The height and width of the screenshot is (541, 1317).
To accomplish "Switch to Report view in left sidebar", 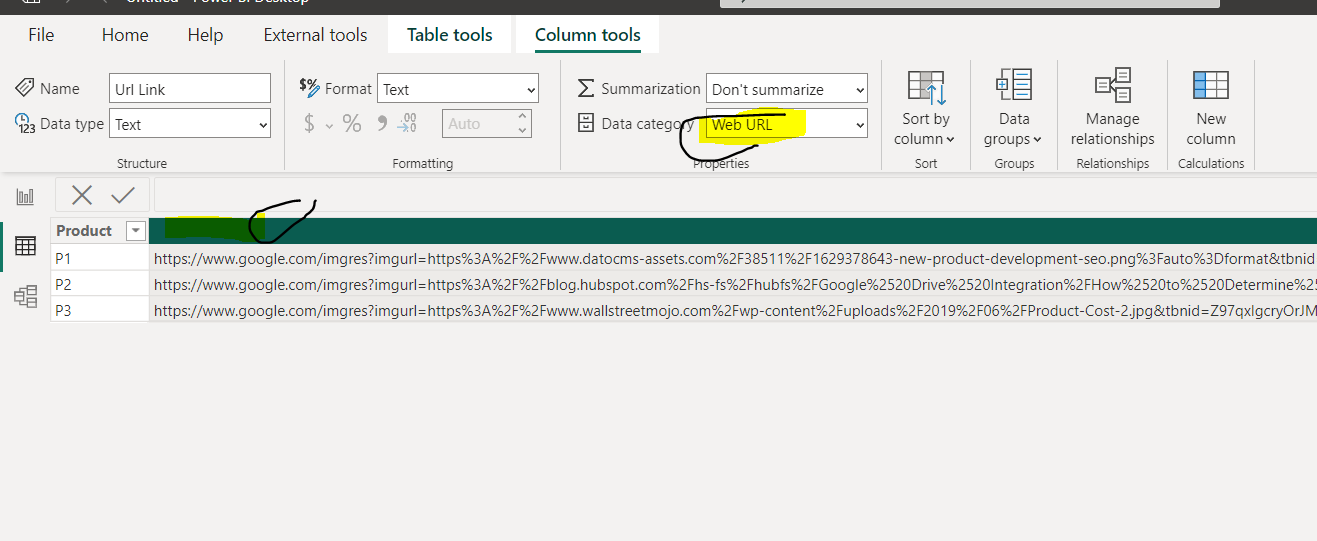I will click(x=25, y=196).
